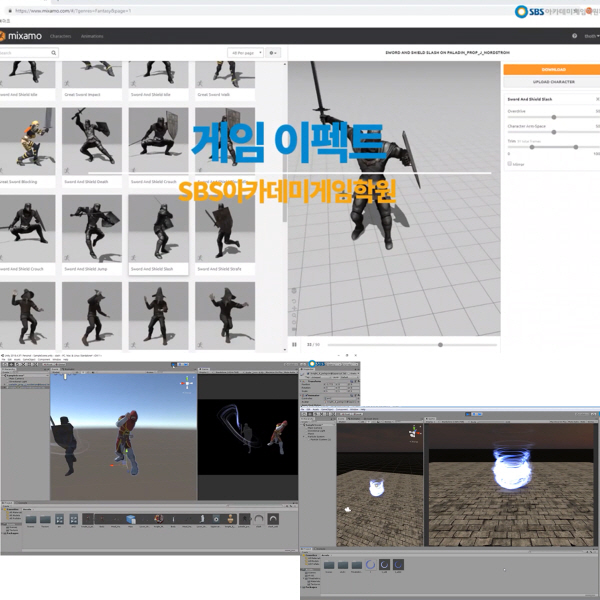Toggle the Mirror checkbox
The width and height of the screenshot is (600, 600).
coord(510,164)
